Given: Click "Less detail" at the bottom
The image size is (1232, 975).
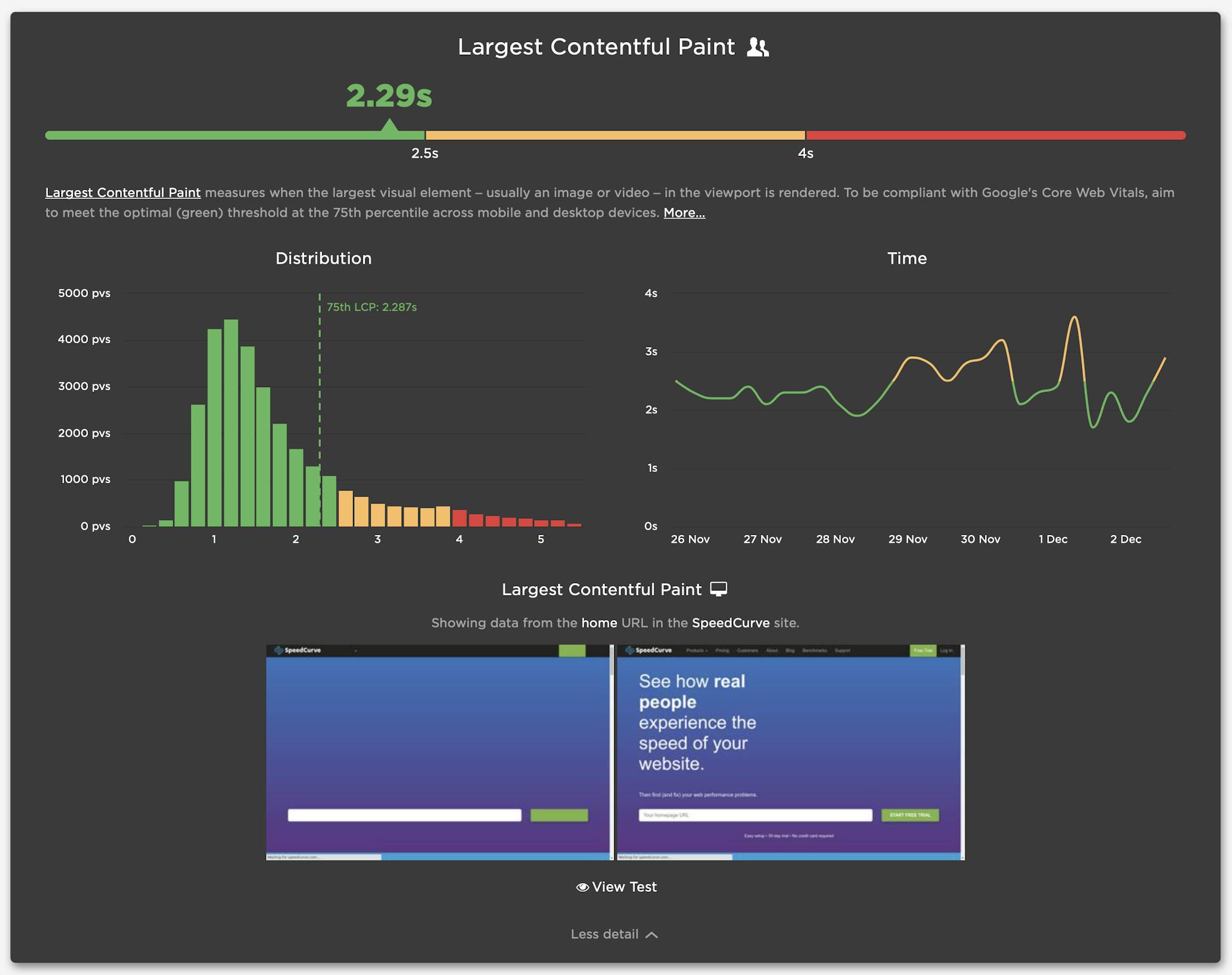Looking at the screenshot, I should pos(604,934).
